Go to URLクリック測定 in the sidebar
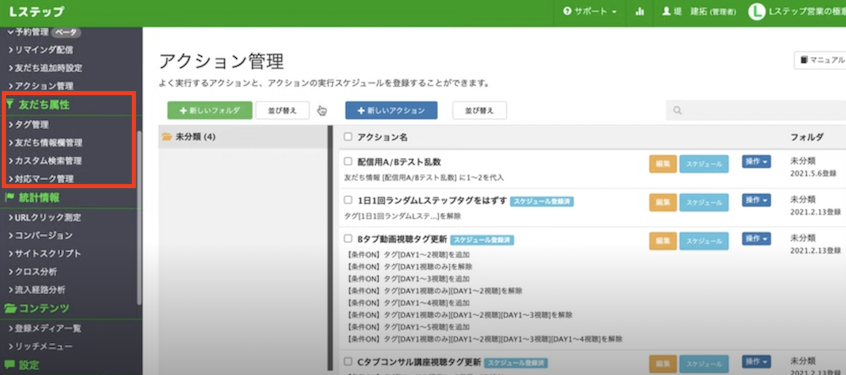This screenshot has height=375, width=846. (45, 217)
